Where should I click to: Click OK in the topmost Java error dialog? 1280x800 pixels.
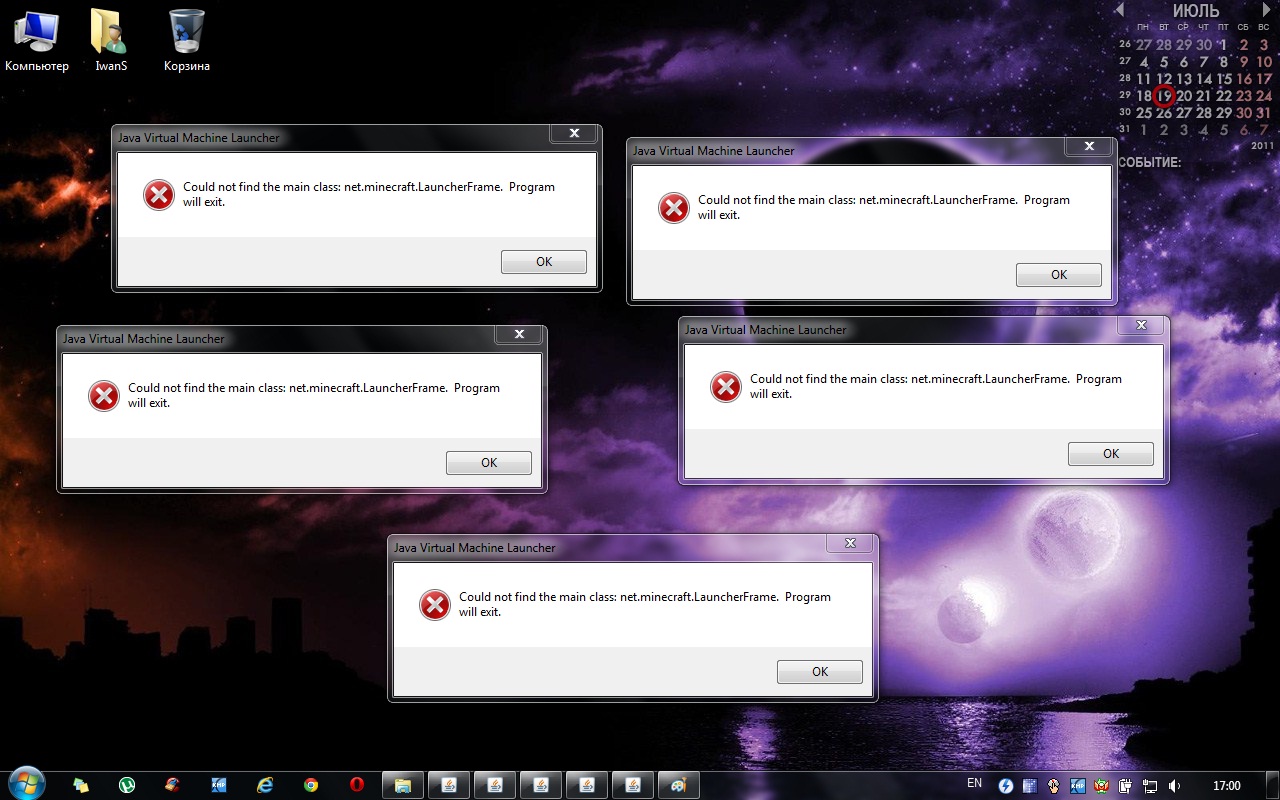tap(544, 262)
